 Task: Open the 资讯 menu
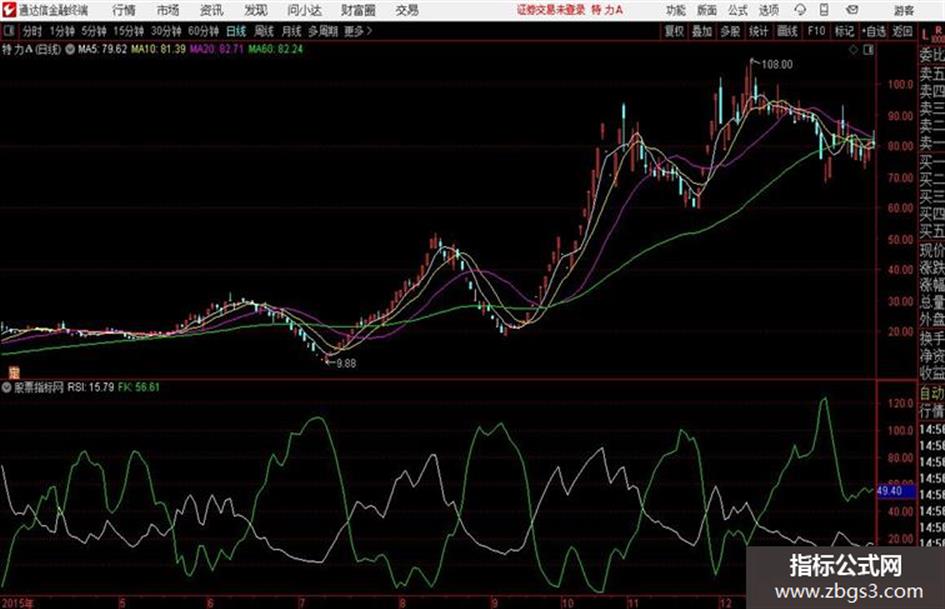pyautogui.click(x=212, y=10)
